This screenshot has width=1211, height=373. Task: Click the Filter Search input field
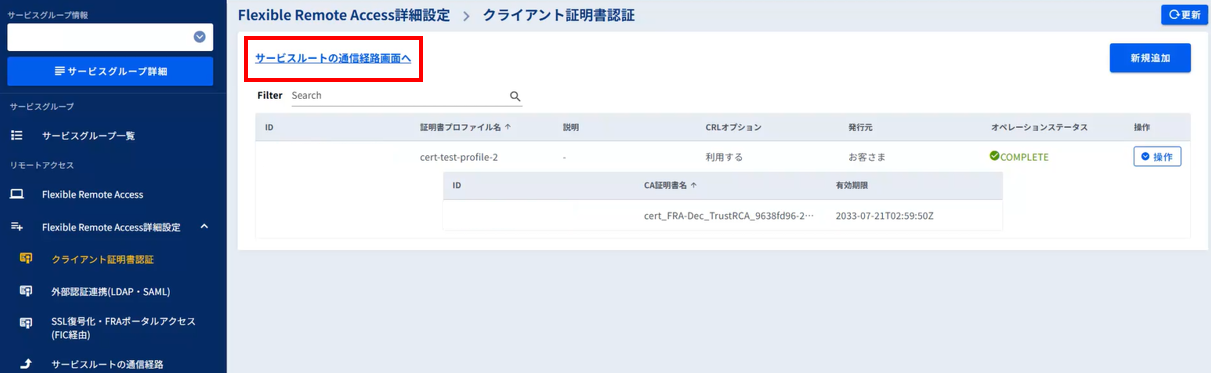399,95
